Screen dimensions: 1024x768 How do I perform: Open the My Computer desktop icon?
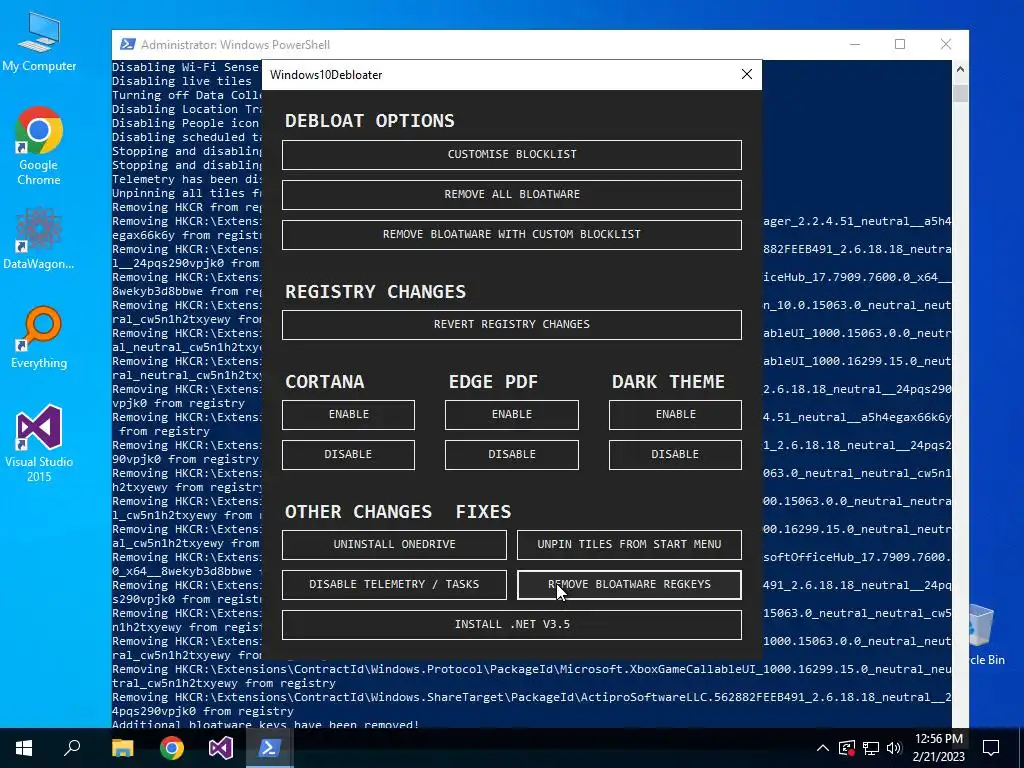pos(39,40)
